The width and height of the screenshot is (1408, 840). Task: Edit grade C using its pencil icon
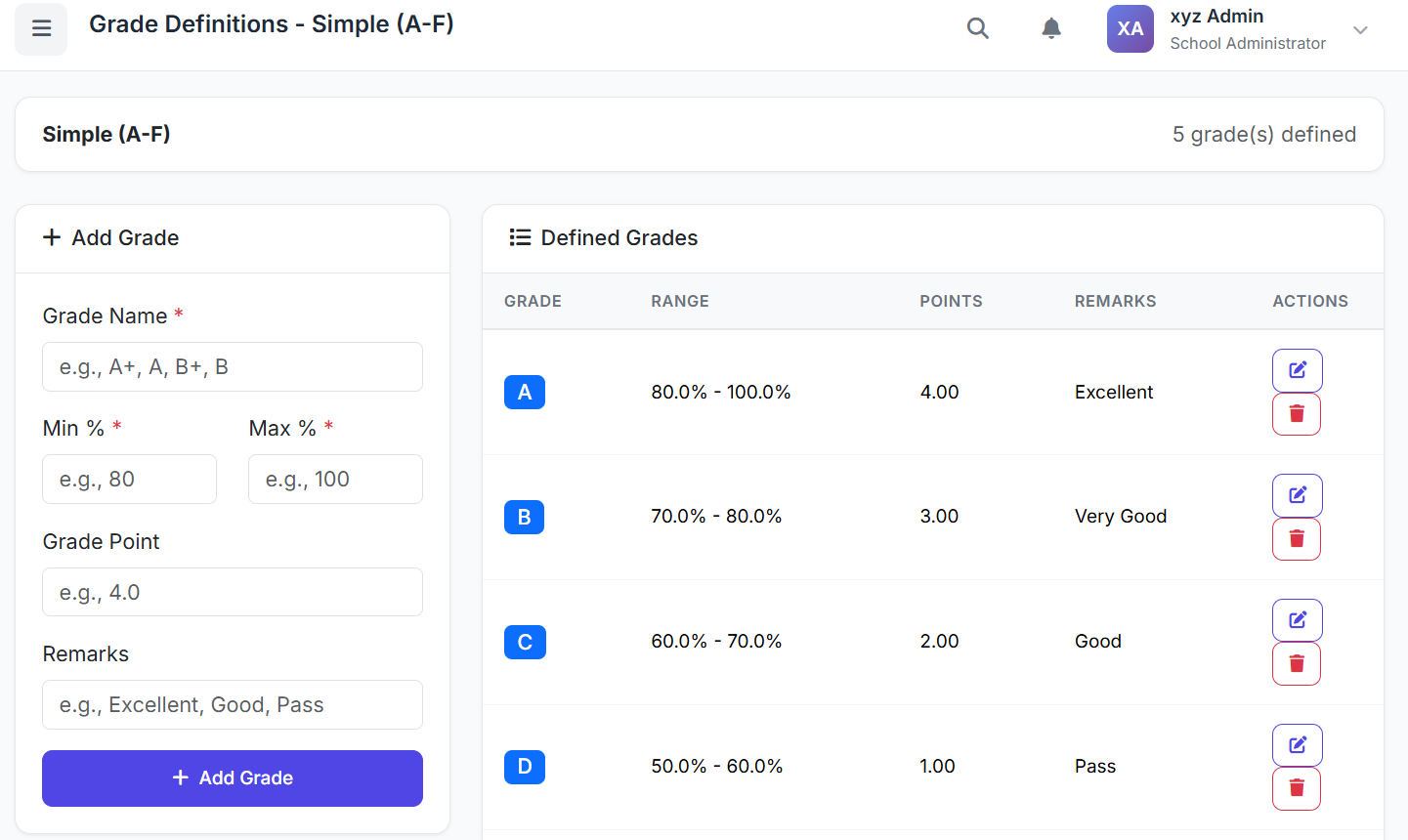coord(1297,619)
